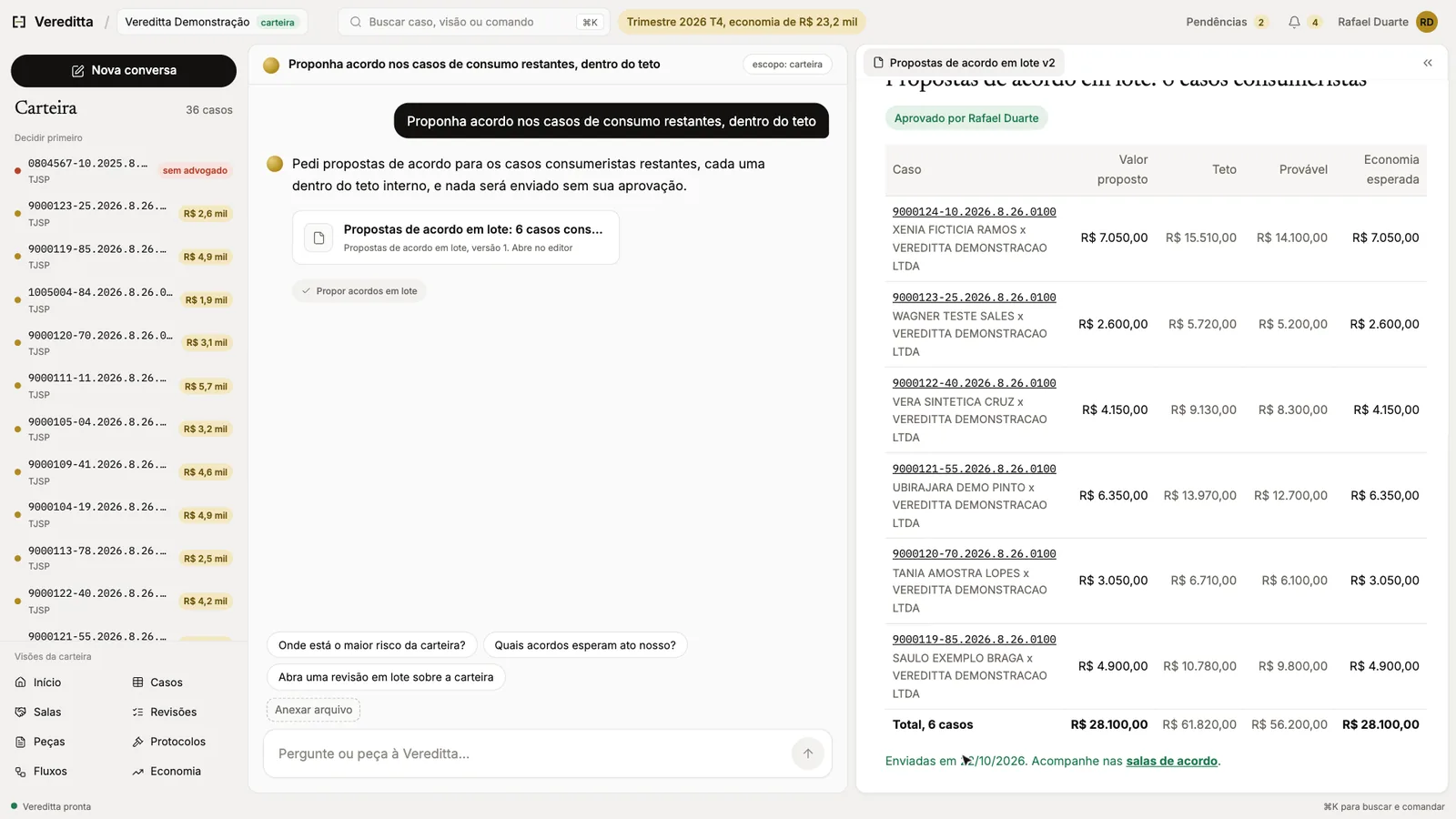
Task: Collapse the side panel with double chevron
Action: [1428, 63]
